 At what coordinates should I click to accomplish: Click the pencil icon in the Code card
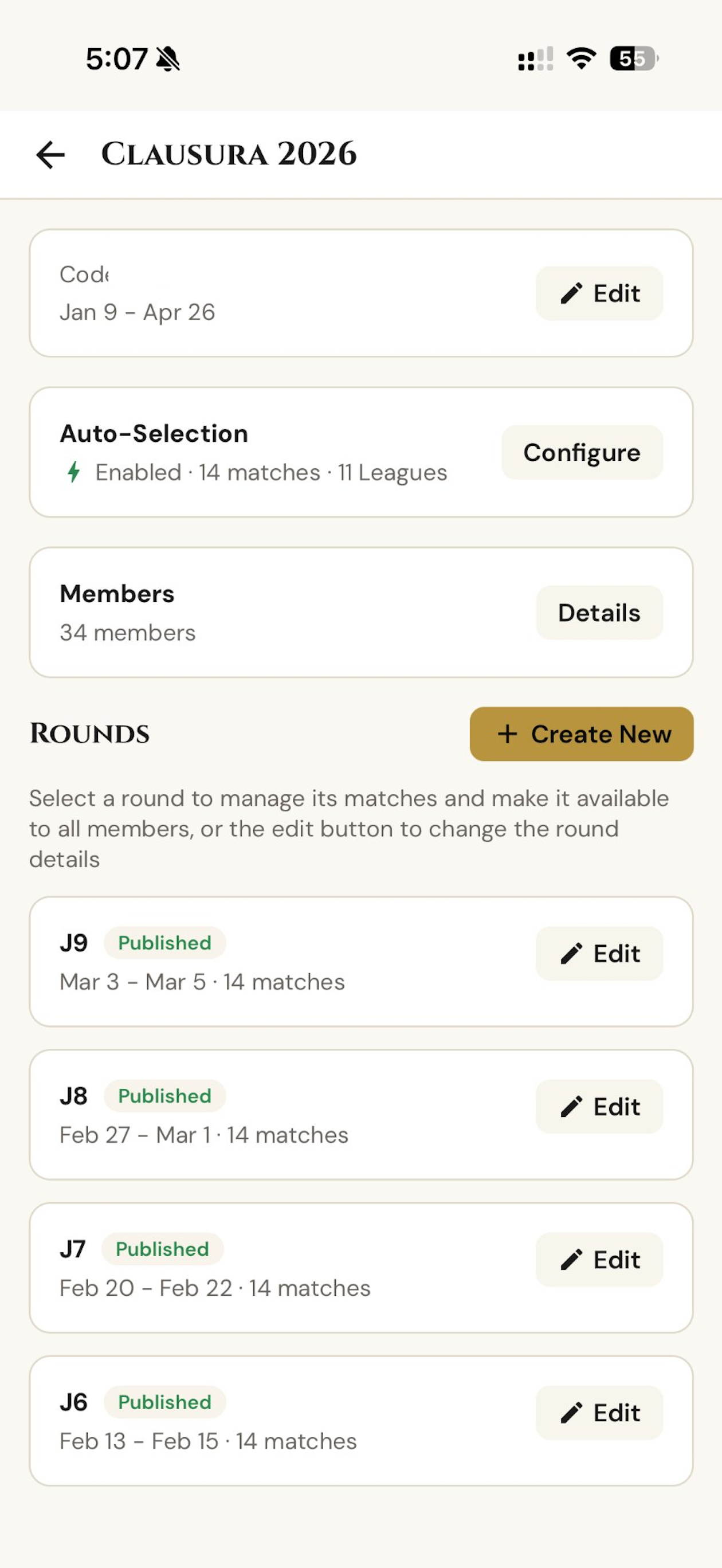tap(571, 293)
